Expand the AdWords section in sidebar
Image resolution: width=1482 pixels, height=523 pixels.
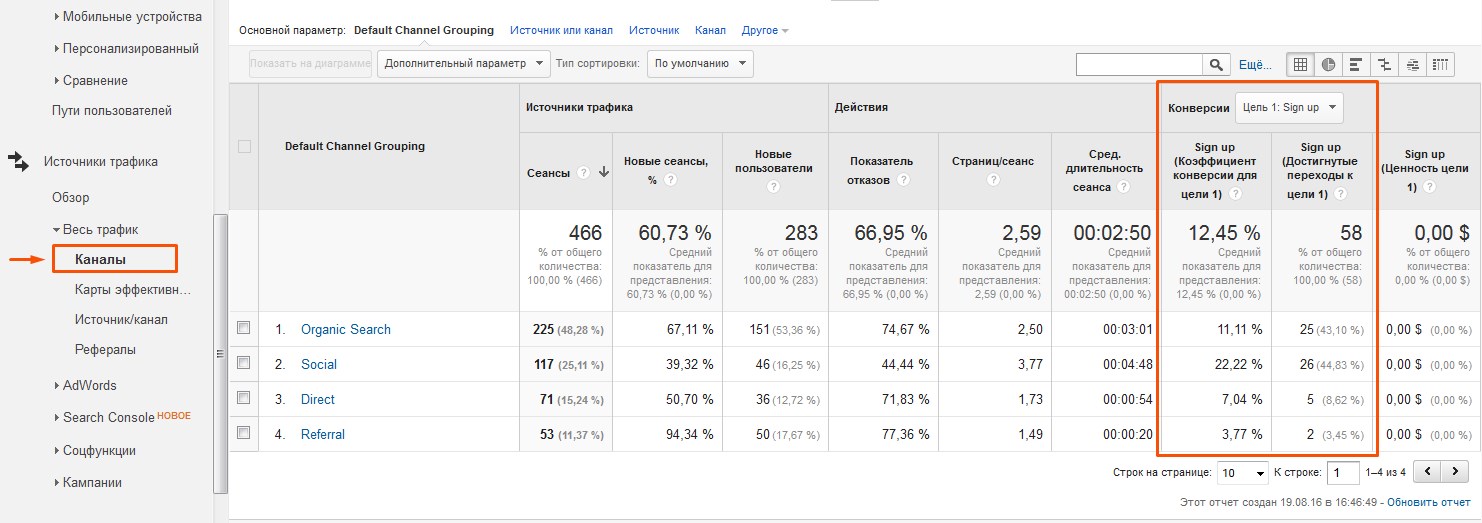89,385
